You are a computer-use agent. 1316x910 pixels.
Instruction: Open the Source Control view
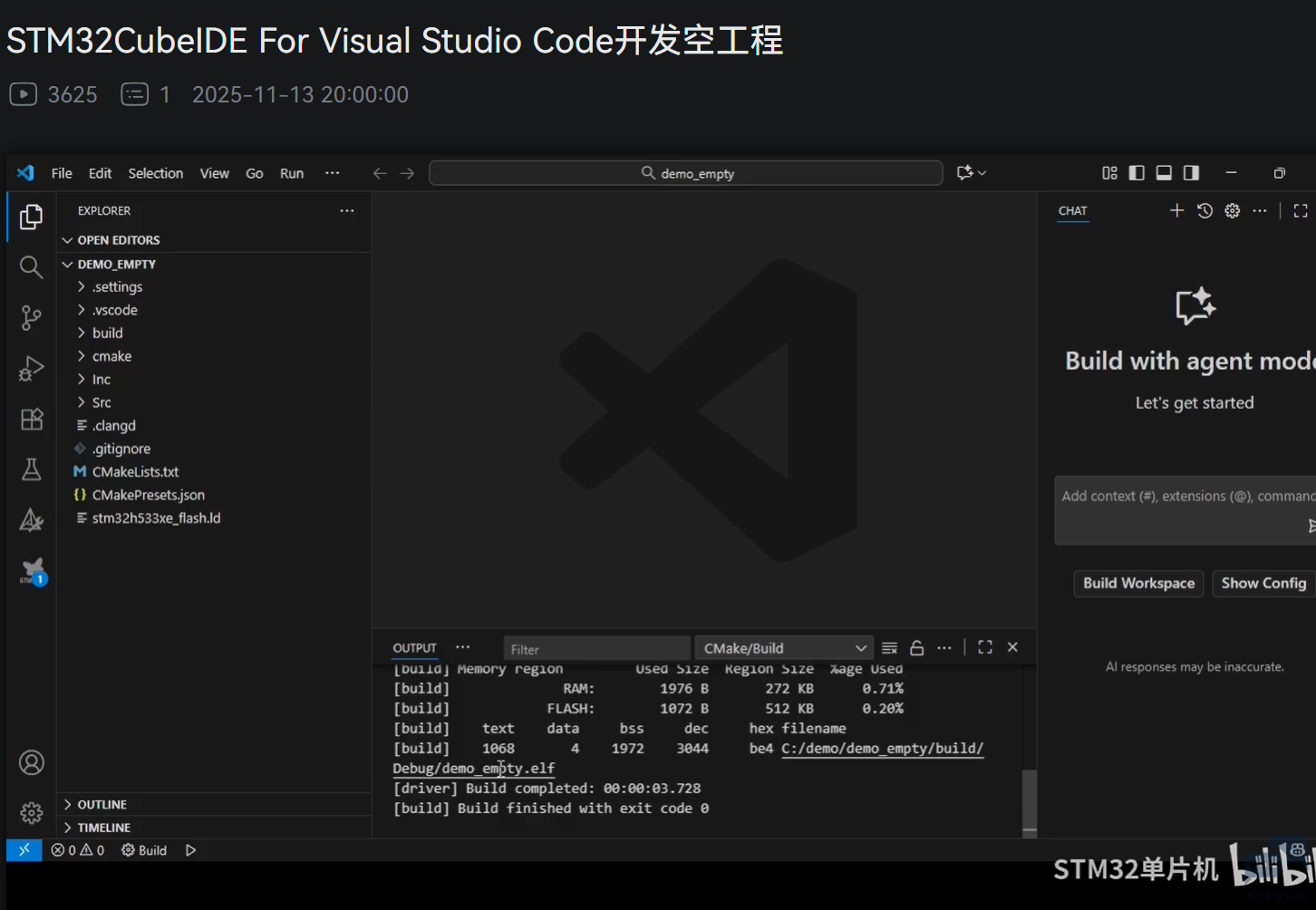pyautogui.click(x=31, y=317)
